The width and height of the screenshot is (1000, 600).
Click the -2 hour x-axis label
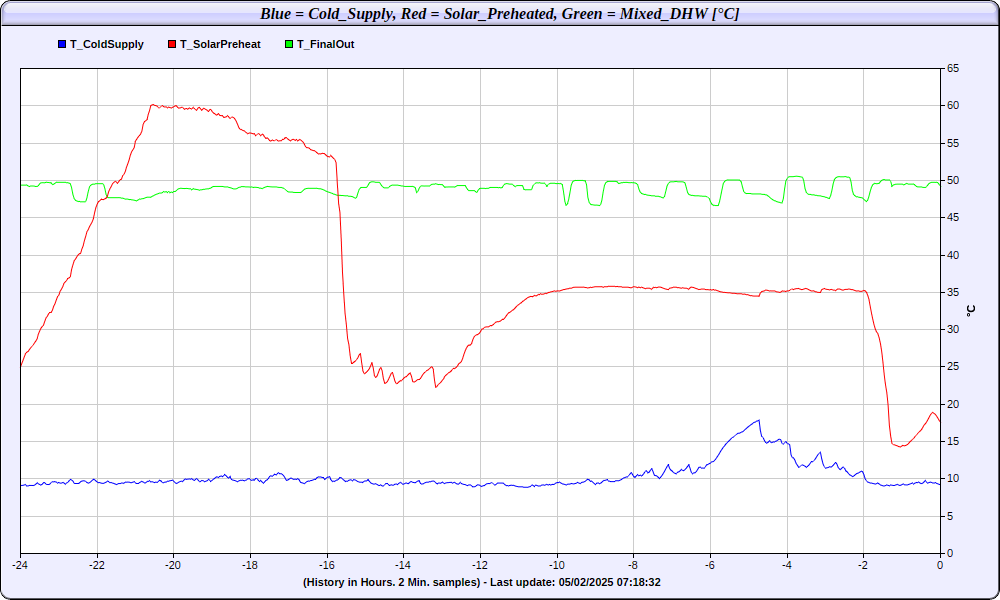[864, 565]
